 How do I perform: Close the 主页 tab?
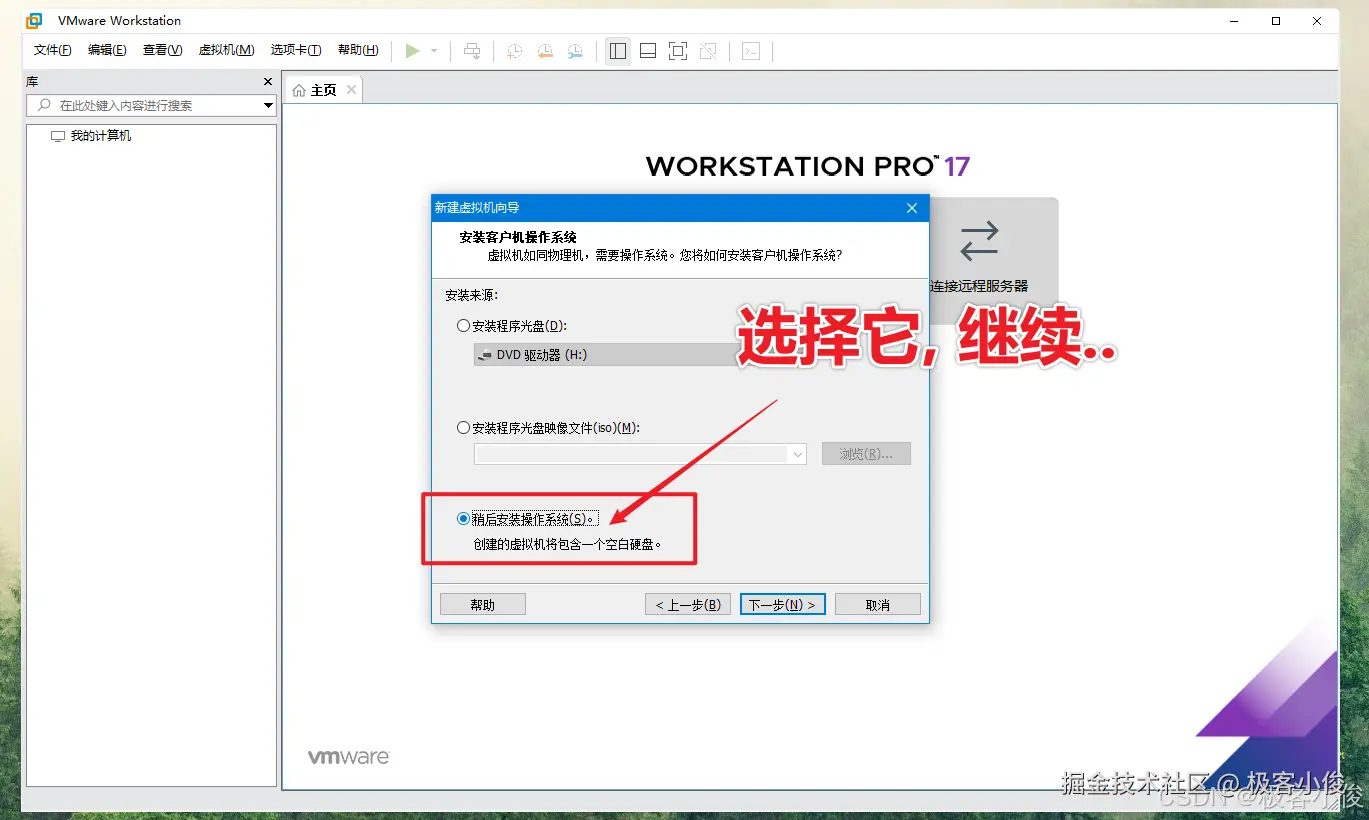click(x=351, y=90)
